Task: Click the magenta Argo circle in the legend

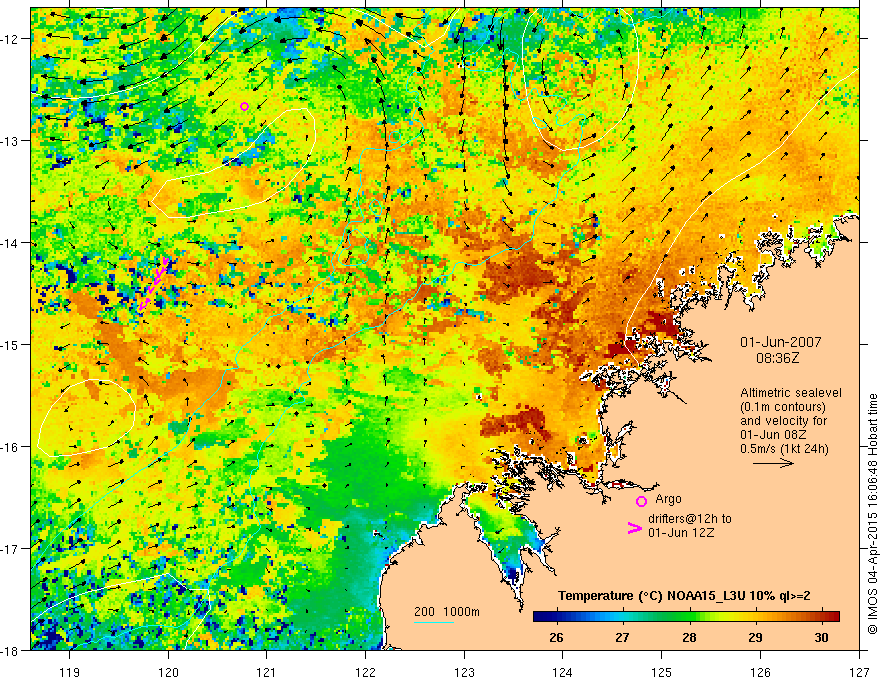Action: (641, 501)
